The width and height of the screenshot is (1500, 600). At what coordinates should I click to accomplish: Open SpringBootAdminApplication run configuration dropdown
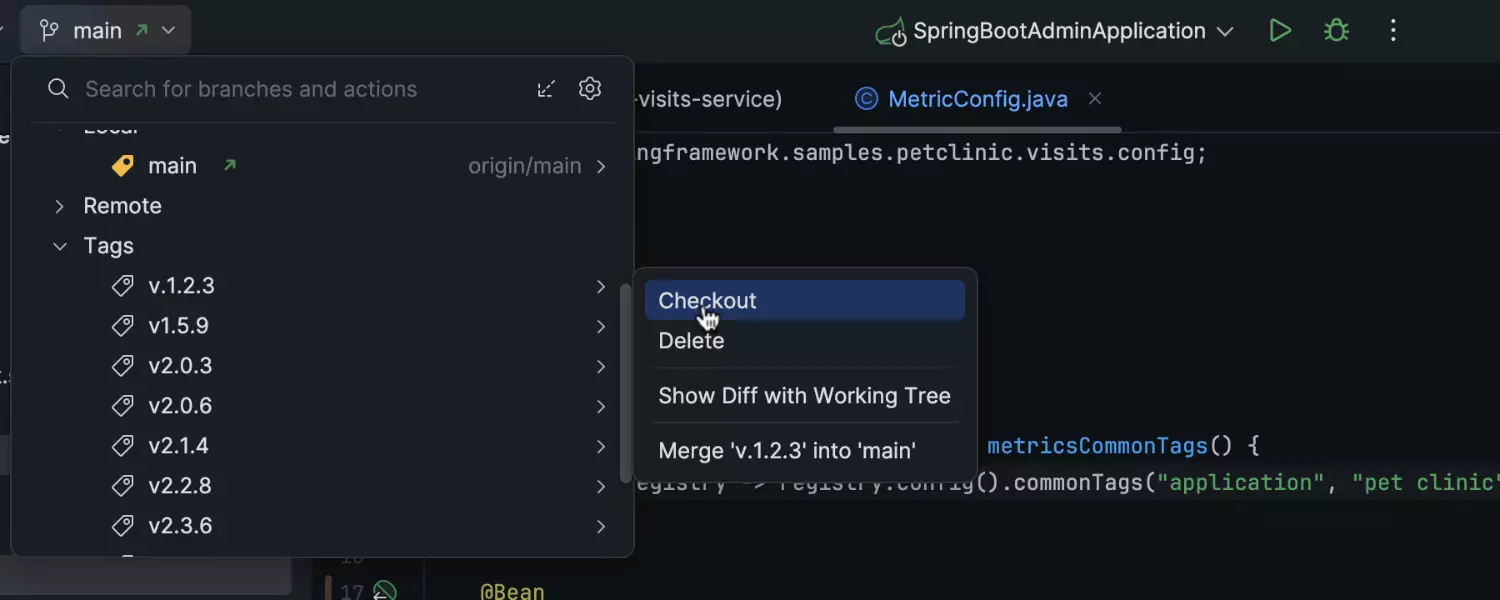[1055, 31]
